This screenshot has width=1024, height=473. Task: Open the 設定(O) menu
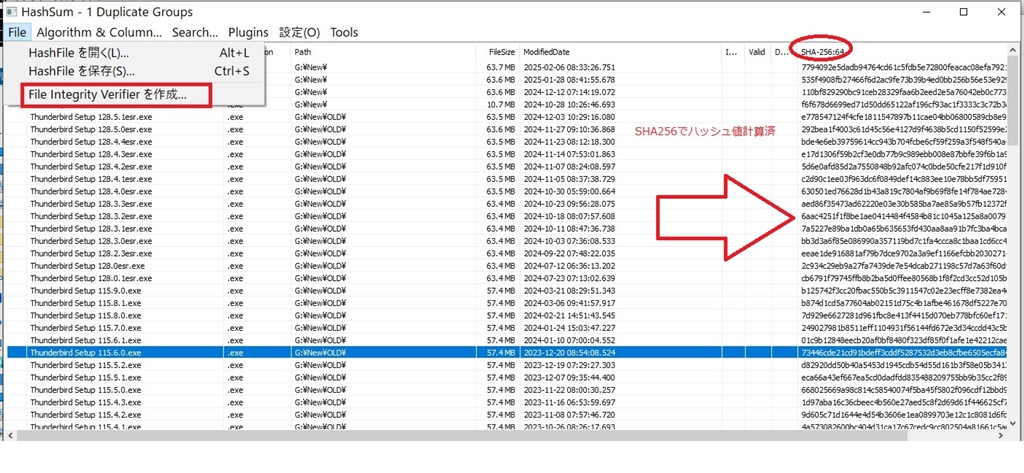coord(299,32)
